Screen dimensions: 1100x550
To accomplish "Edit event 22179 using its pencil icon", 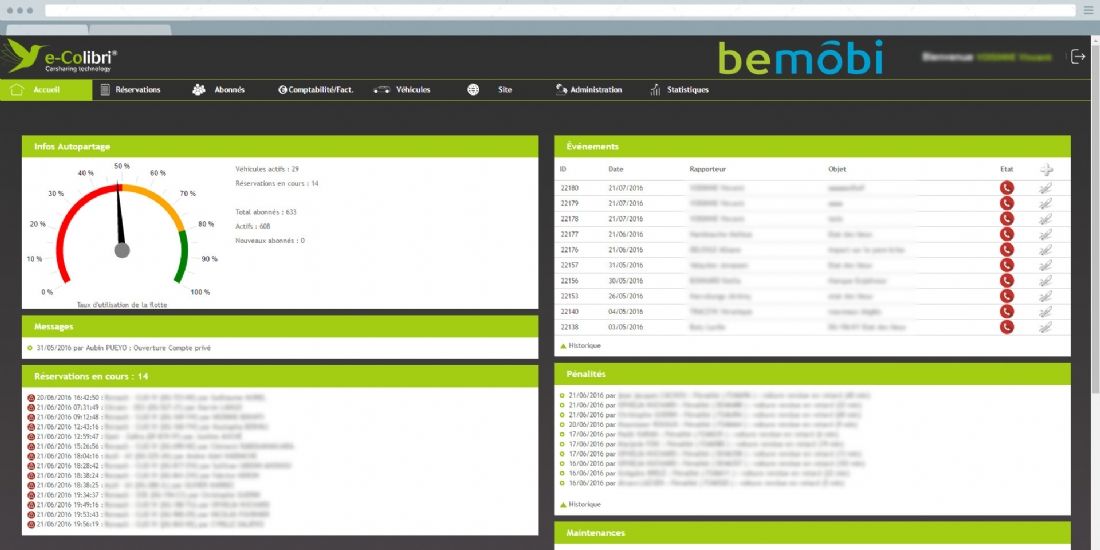I will point(1045,203).
